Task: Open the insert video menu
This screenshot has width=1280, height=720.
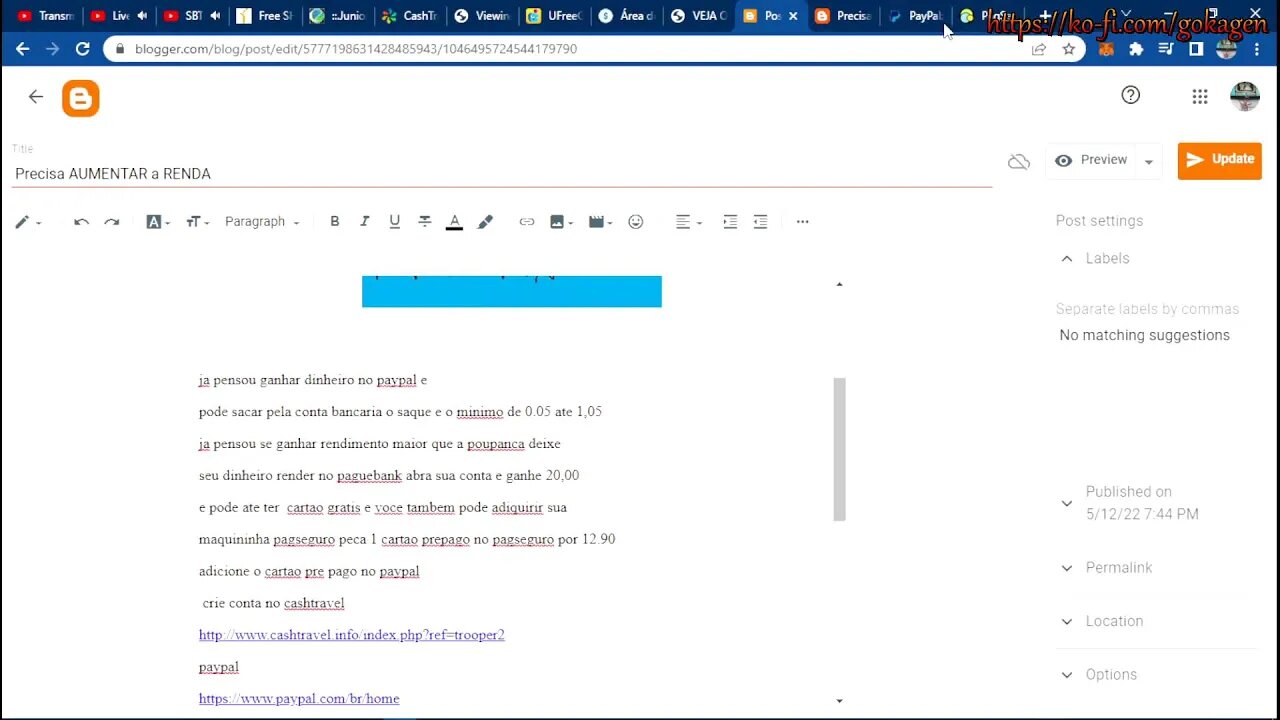Action: (x=600, y=222)
